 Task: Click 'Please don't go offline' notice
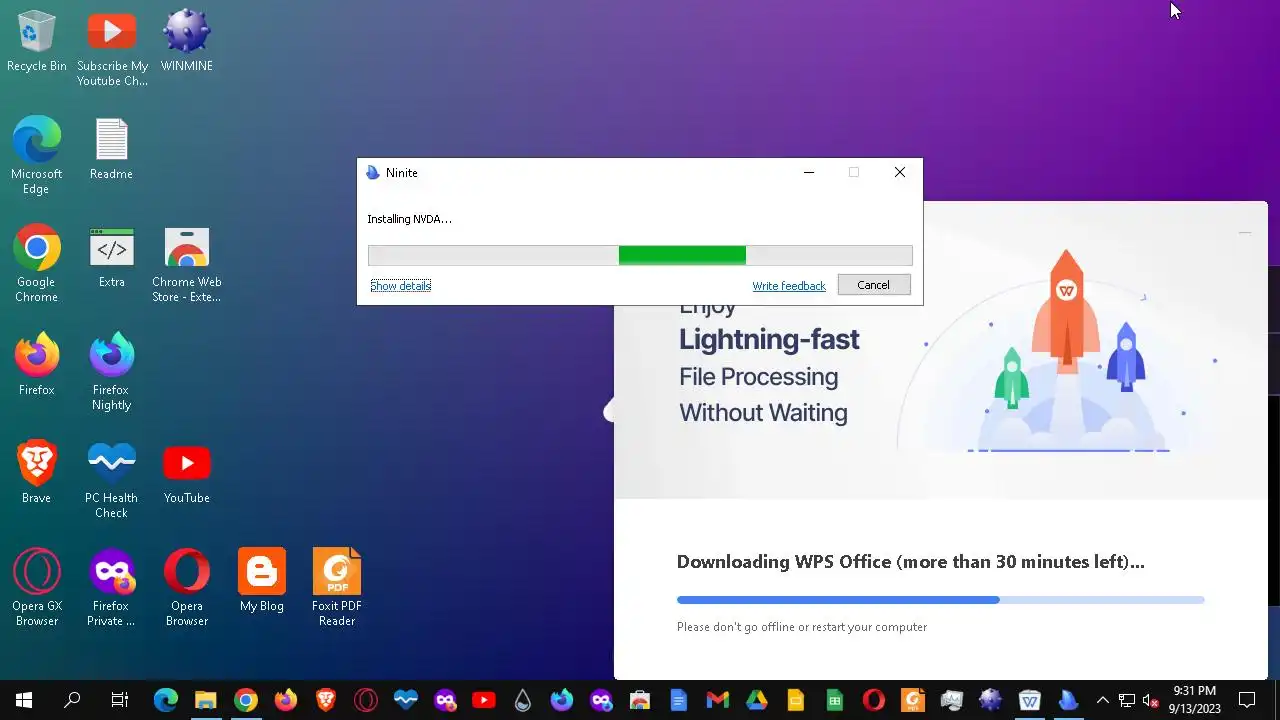click(802, 627)
